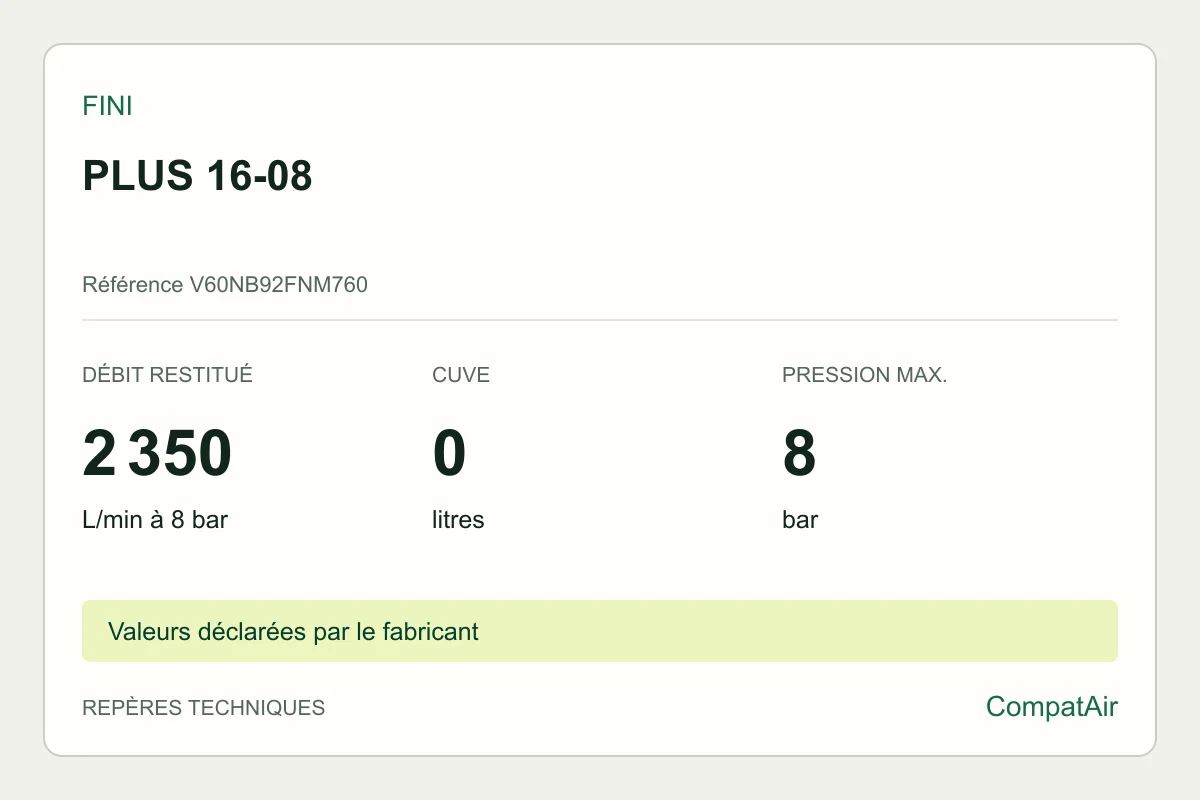This screenshot has height=800, width=1200.
Task: Click the DÉBIT RESTITUÉ heading
Action: (x=167, y=375)
